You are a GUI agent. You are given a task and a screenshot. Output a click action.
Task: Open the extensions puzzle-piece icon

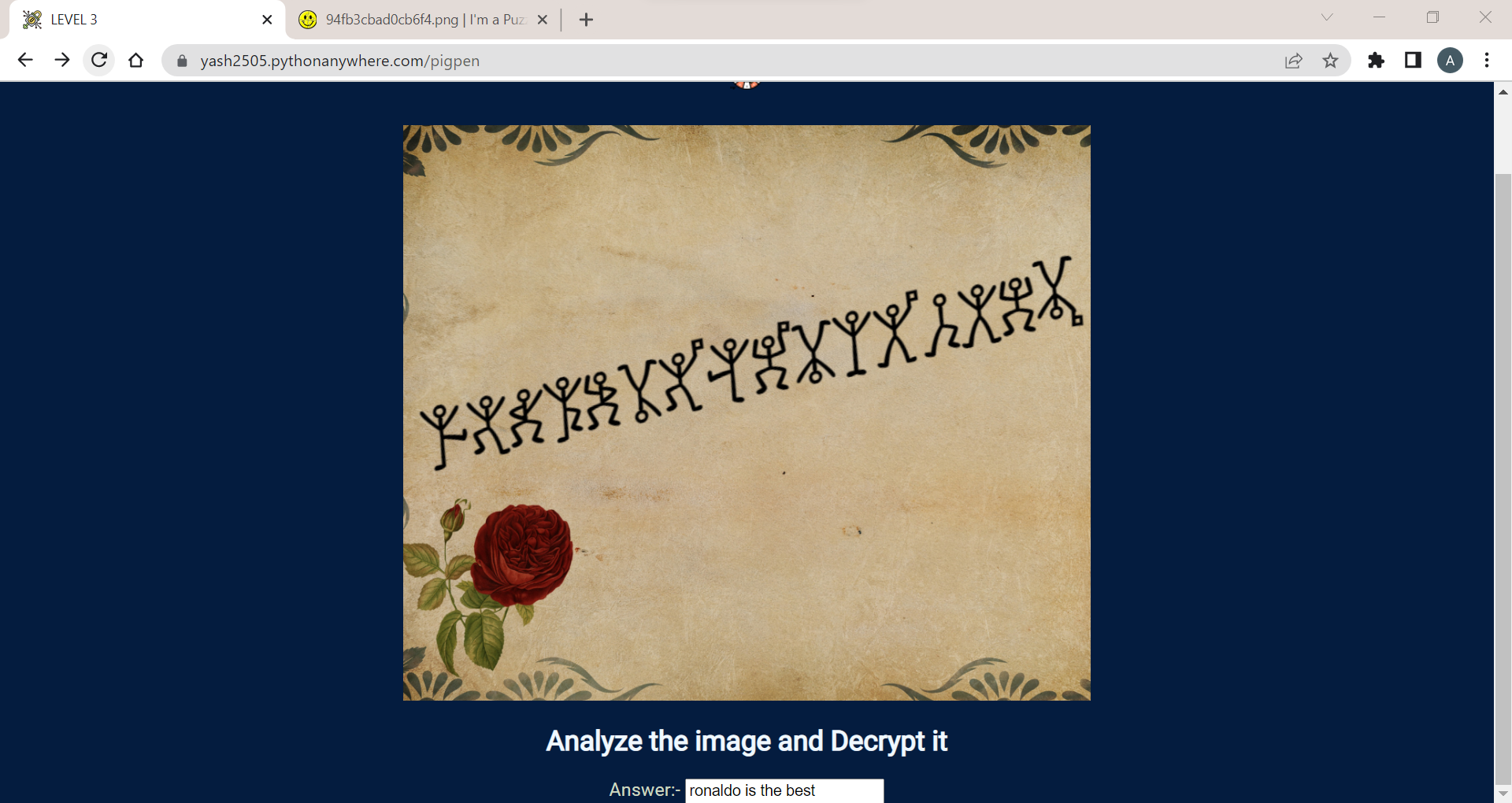point(1377,60)
